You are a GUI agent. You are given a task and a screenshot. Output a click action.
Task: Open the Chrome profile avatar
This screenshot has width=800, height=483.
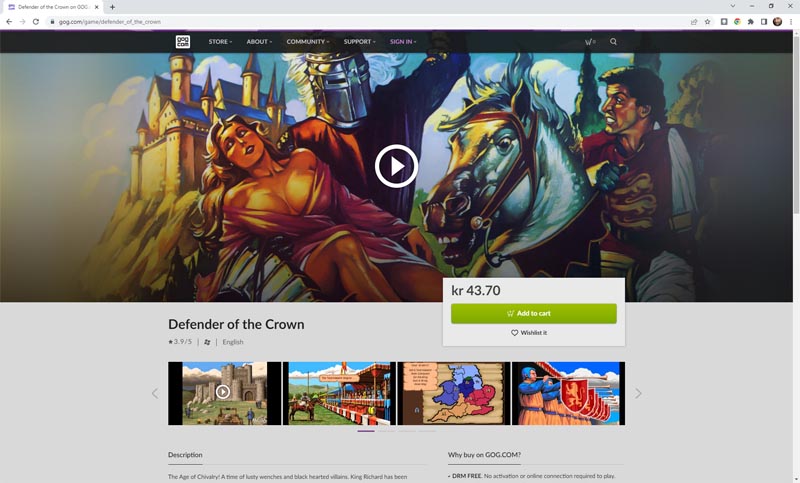[x=778, y=21]
